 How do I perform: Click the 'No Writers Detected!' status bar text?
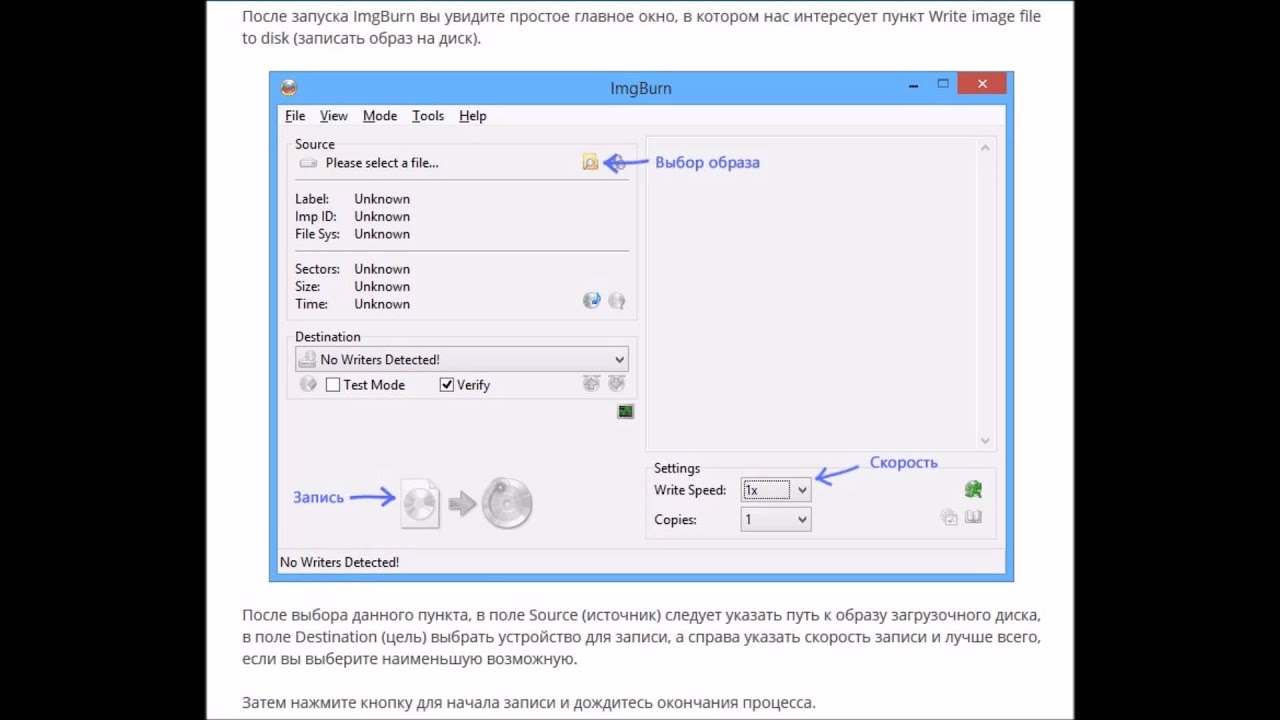(340, 562)
